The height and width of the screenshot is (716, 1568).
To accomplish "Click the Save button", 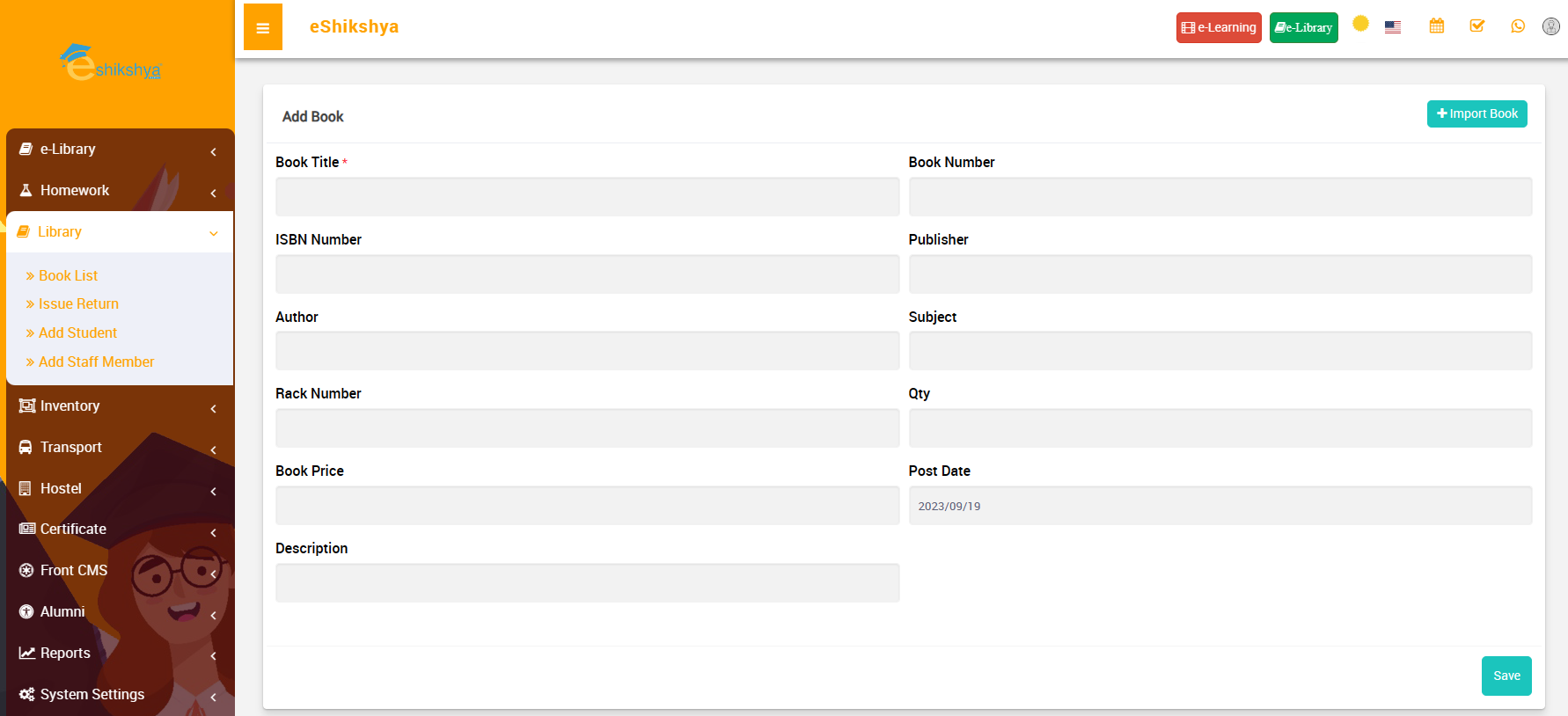I will [1506, 676].
